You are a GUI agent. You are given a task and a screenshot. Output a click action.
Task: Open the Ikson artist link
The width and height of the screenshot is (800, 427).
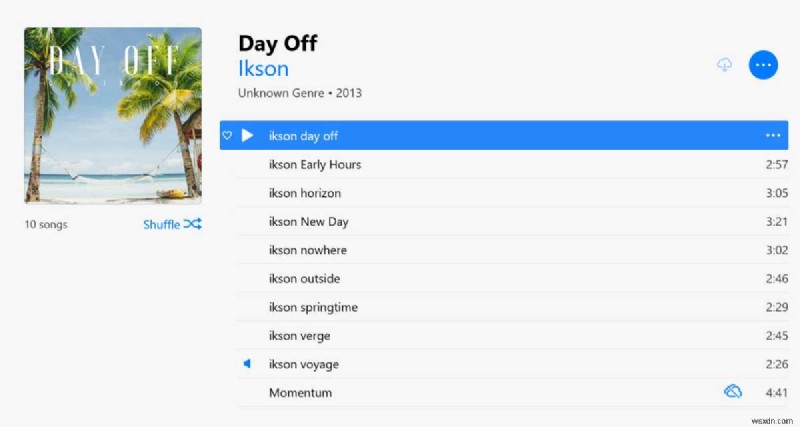[263, 69]
